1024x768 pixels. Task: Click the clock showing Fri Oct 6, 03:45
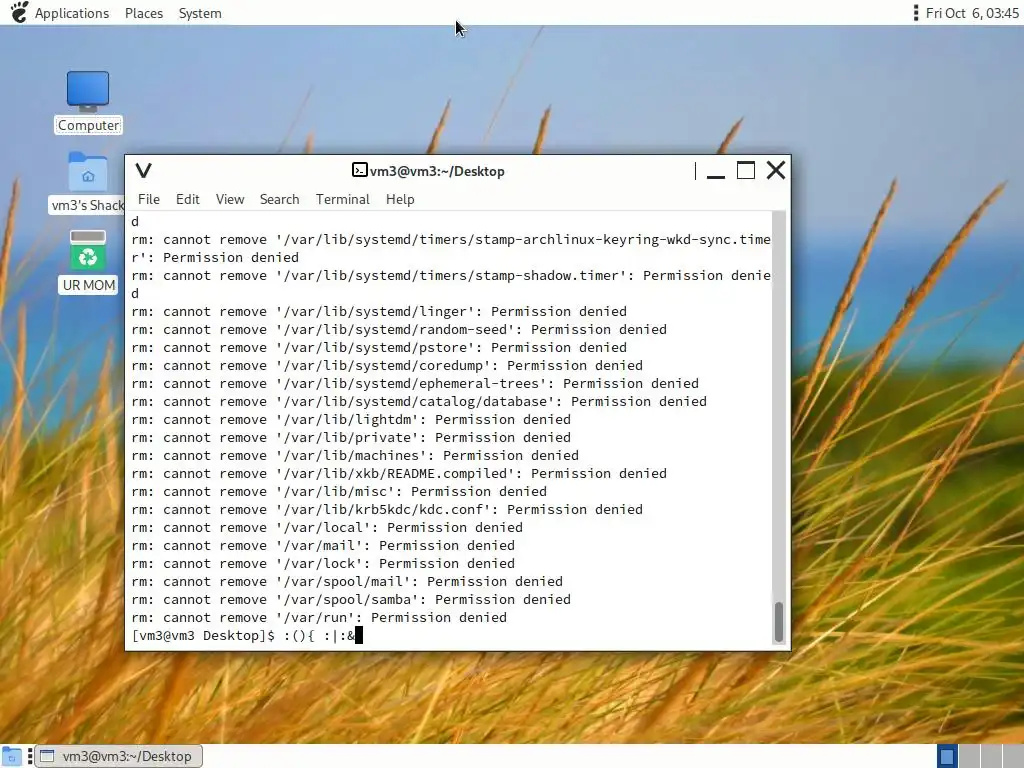pyautogui.click(x=972, y=13)
